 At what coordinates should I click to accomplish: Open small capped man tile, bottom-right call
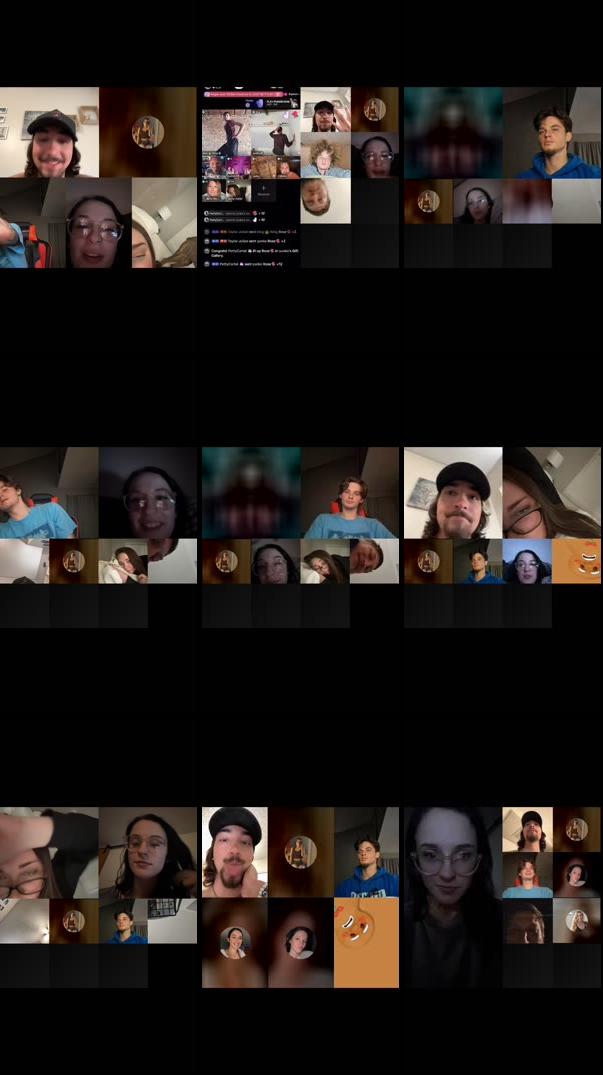[528, 830]
